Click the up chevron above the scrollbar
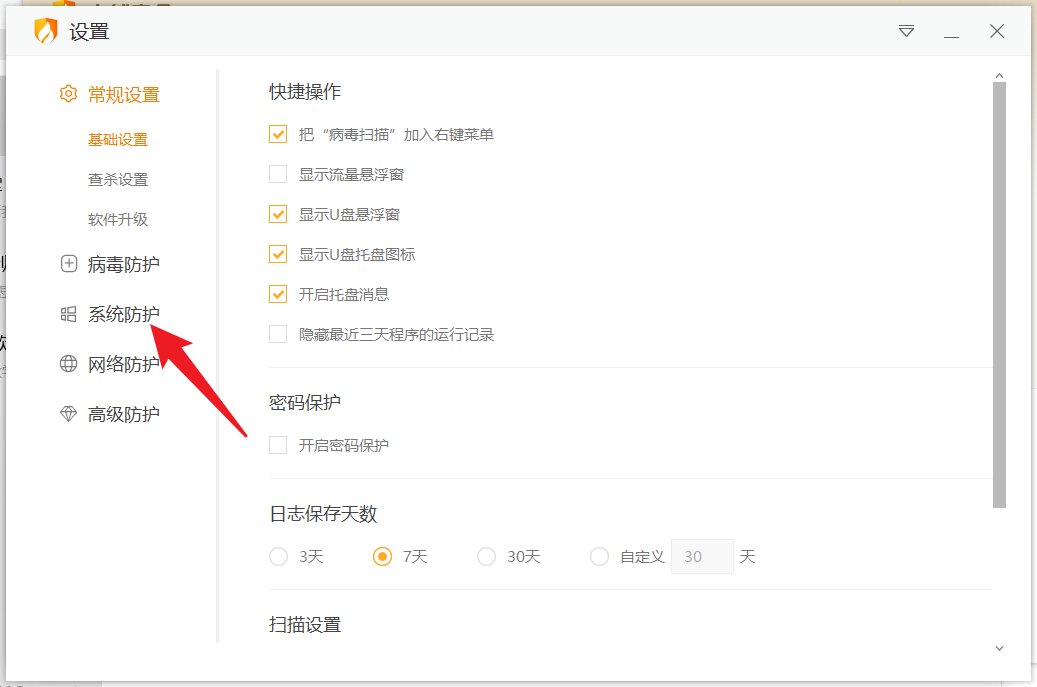Image resolution: width=1037 pixels, height=687 pixels. tap(1000, 73)
